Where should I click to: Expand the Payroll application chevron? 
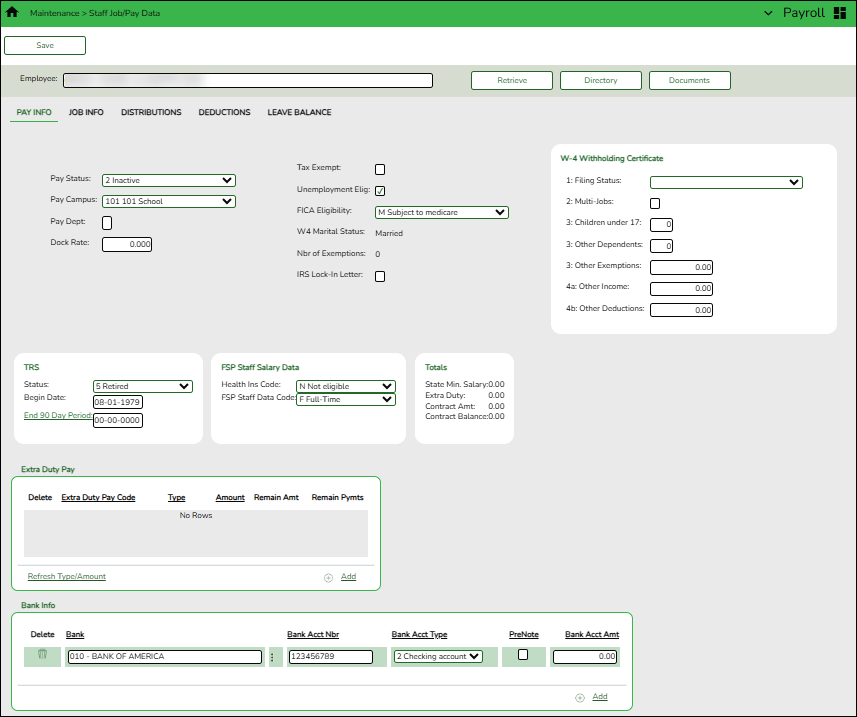coord(768,13)
